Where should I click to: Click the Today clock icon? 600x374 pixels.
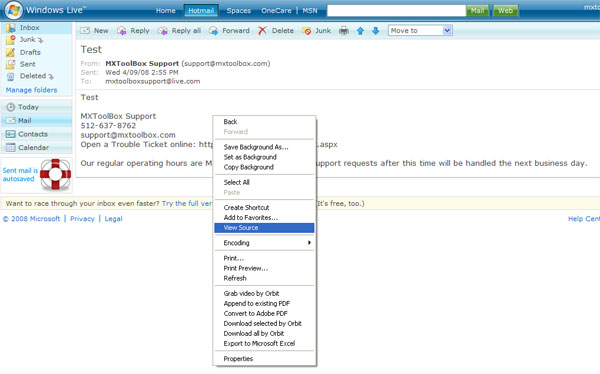(x=11, y=107)
